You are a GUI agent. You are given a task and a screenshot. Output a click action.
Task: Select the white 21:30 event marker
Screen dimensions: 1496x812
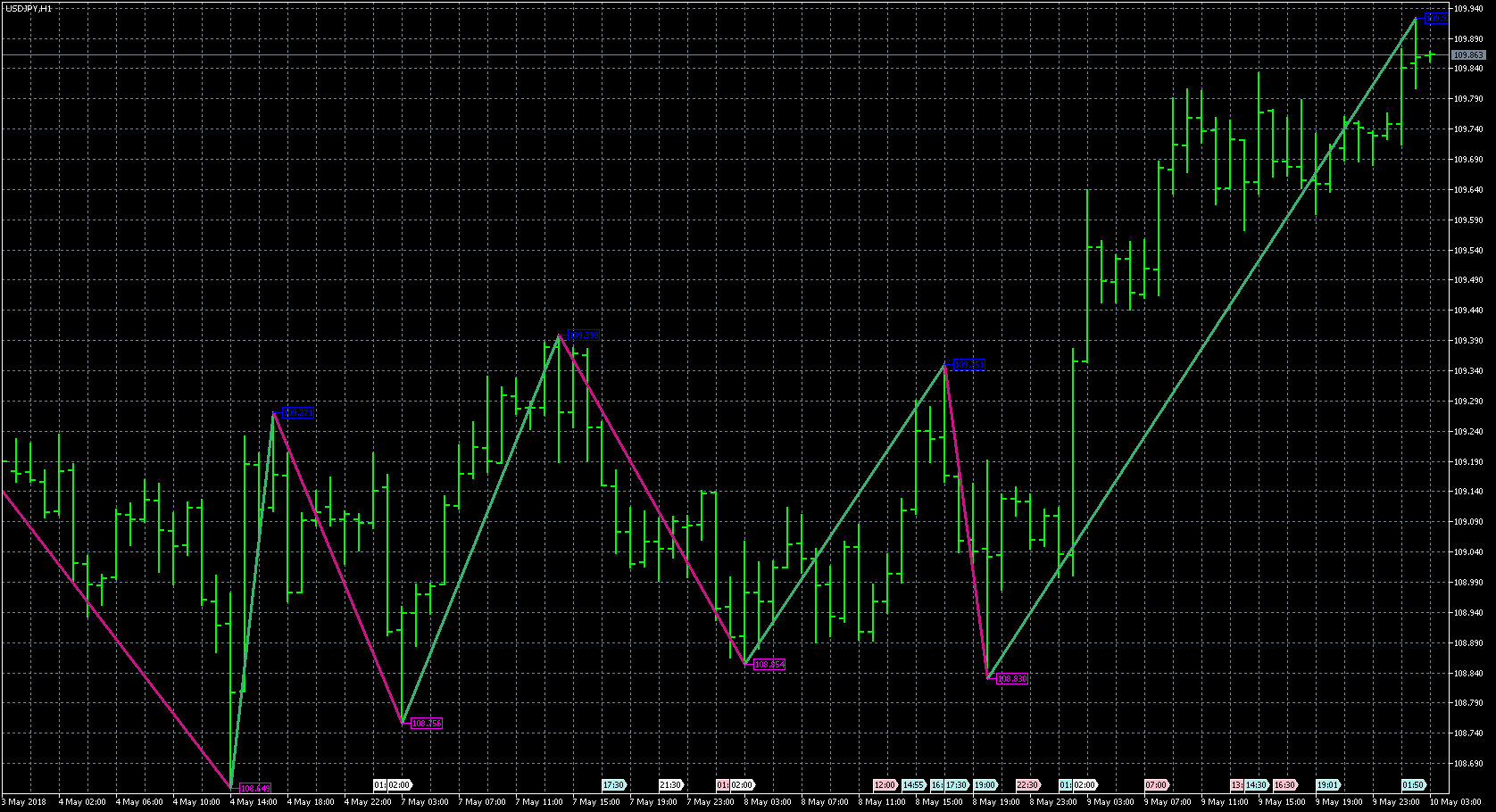tap(670, 785)
